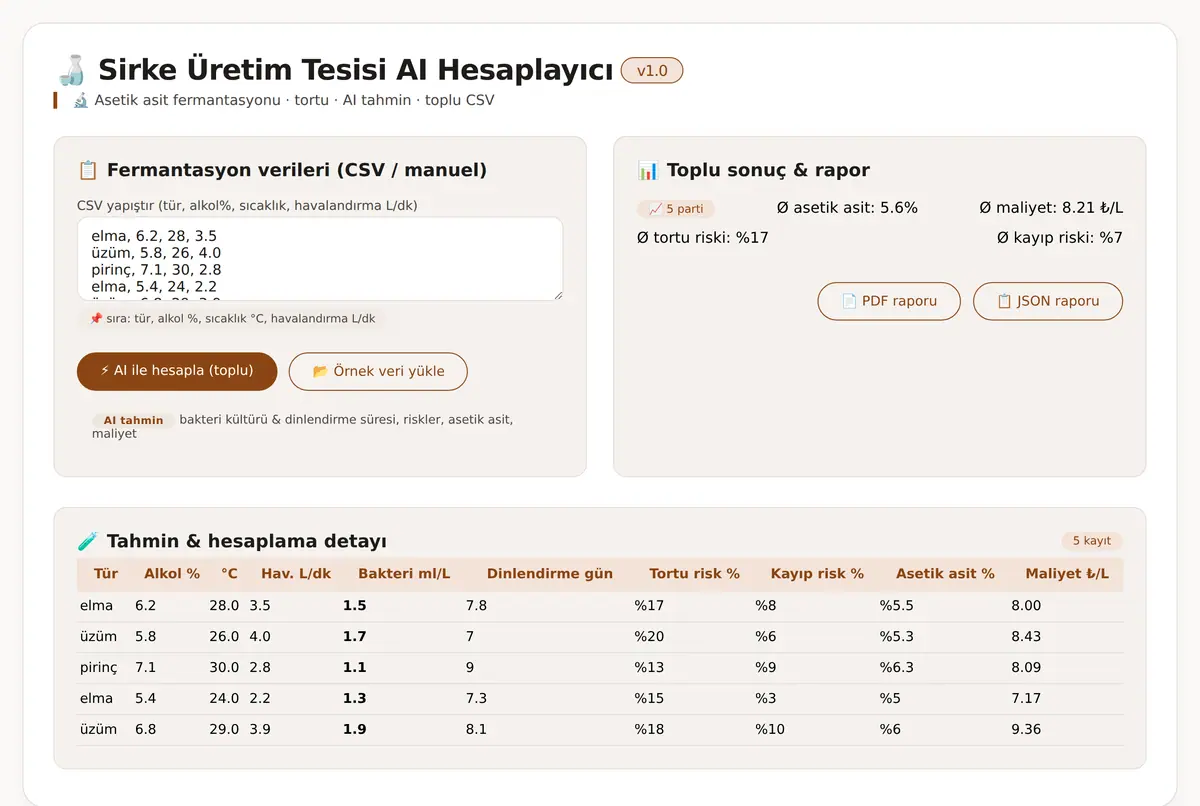The width and height of the screenshot is (1200, 806).
Task: Click the v1.0 version badge
Action: pos(652,71)
